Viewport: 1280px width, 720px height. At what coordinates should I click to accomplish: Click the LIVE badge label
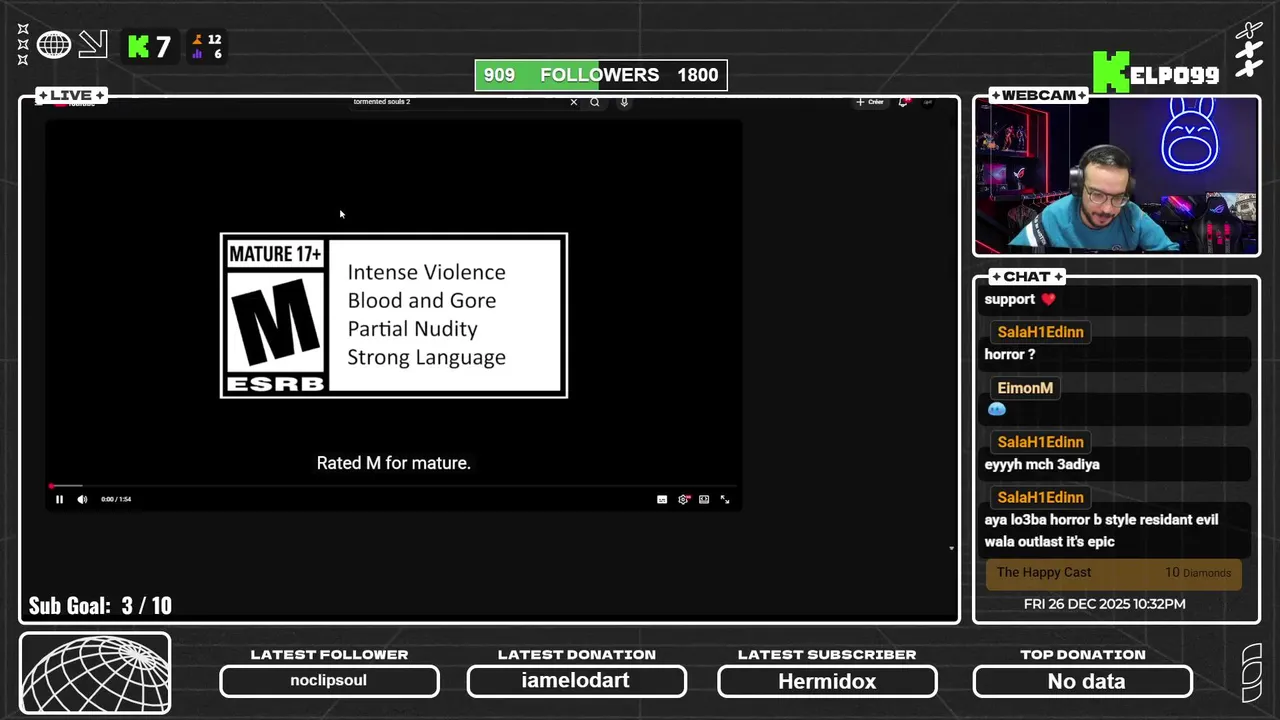point(71,96)
